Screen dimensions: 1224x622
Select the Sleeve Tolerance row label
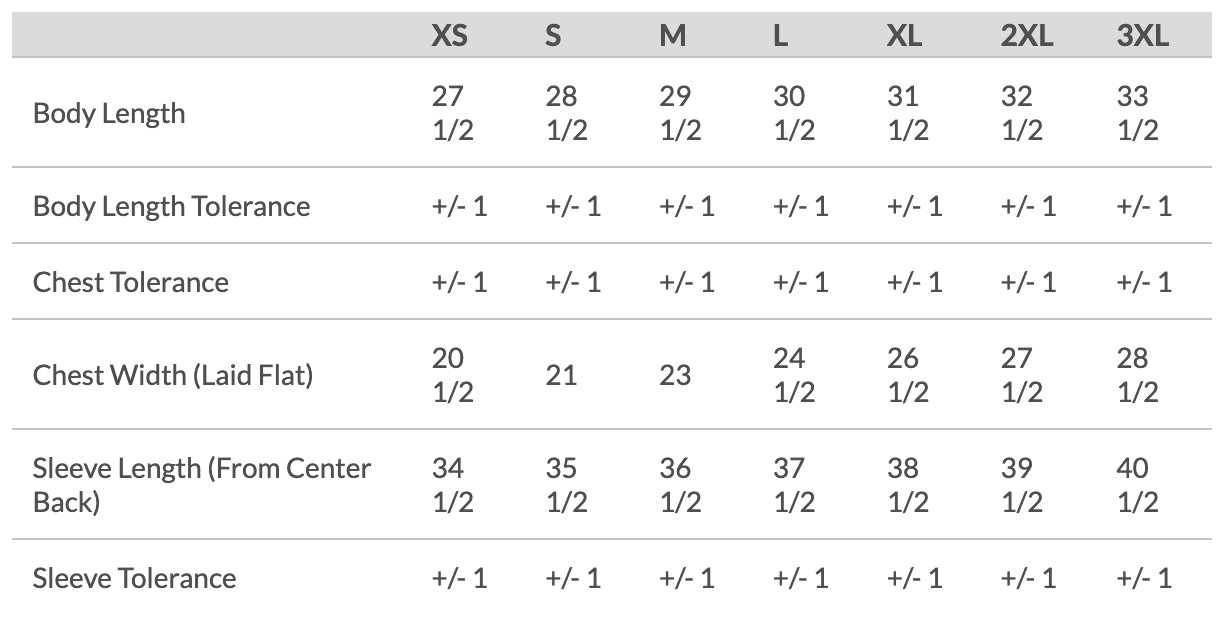point(134,578)
